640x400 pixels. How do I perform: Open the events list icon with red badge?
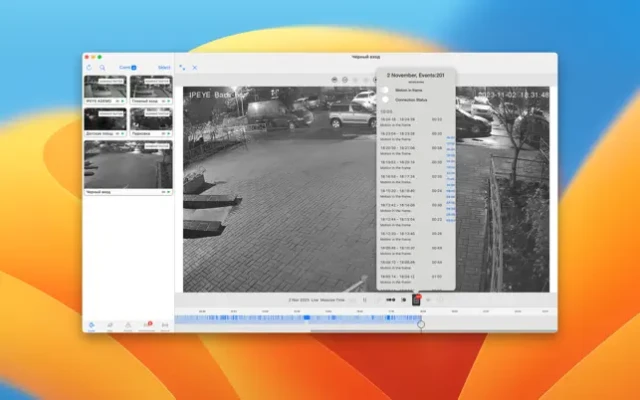point(416,299)
